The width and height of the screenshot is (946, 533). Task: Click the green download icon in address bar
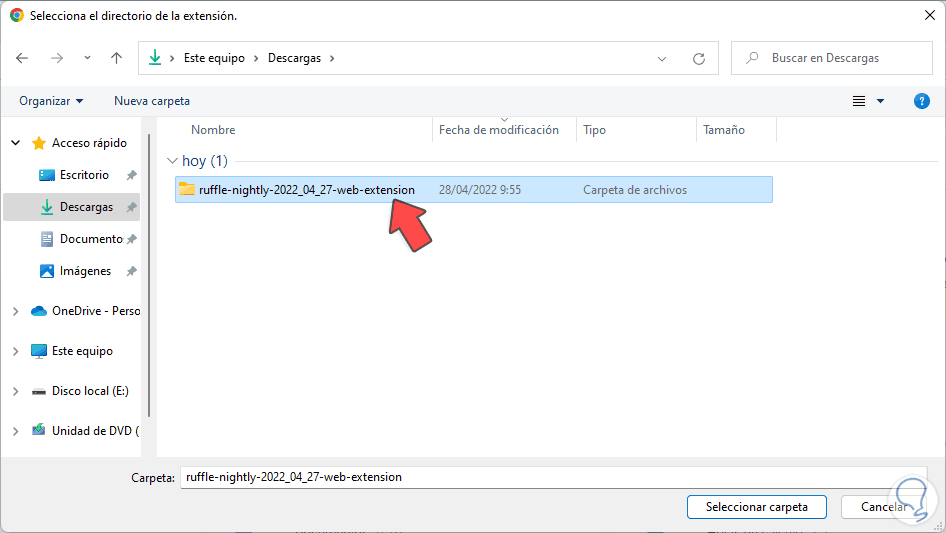click(155, 57)
